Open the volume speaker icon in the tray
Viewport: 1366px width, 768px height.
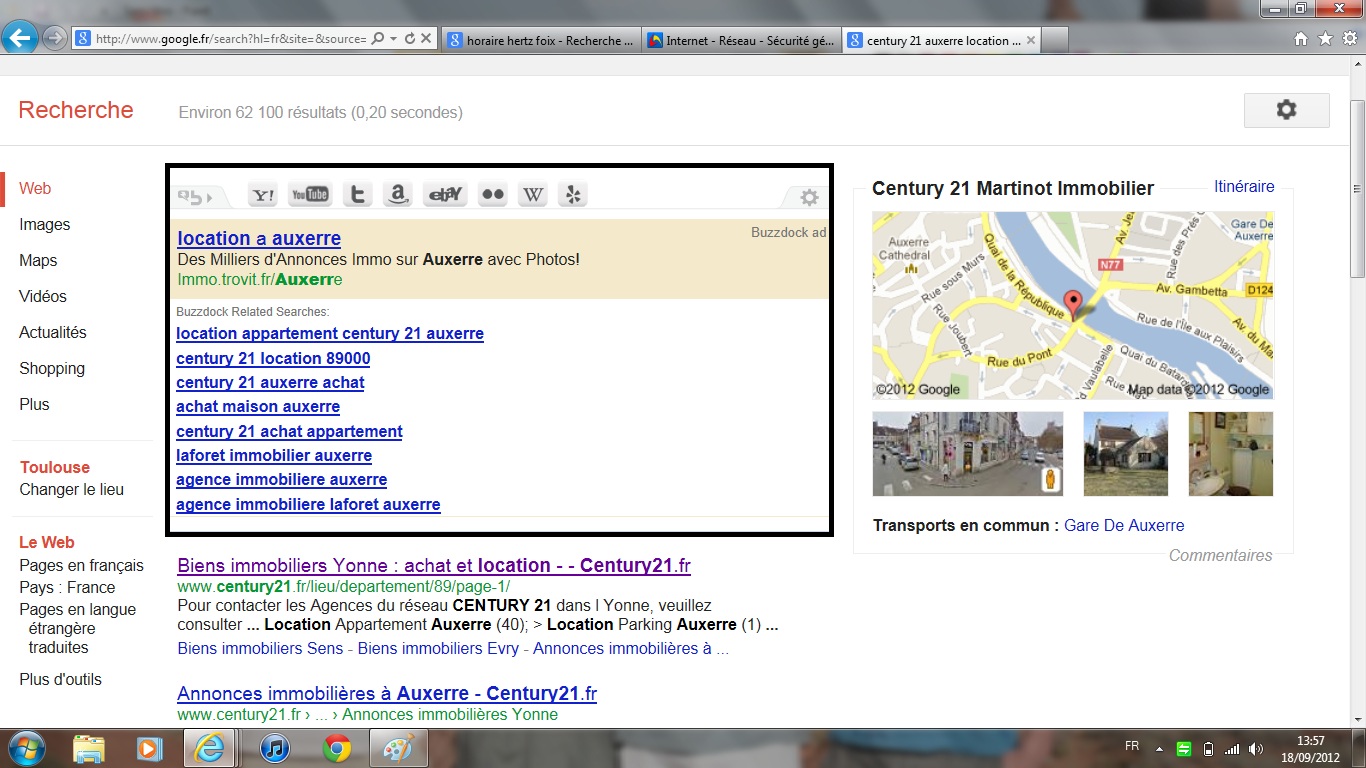coord(1256,749)
